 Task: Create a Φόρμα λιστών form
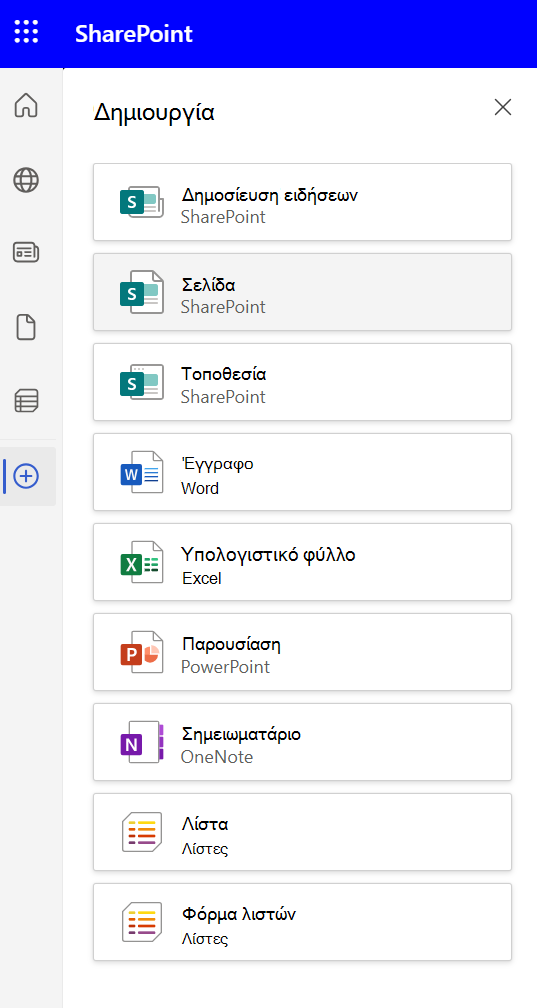(302, 922)
